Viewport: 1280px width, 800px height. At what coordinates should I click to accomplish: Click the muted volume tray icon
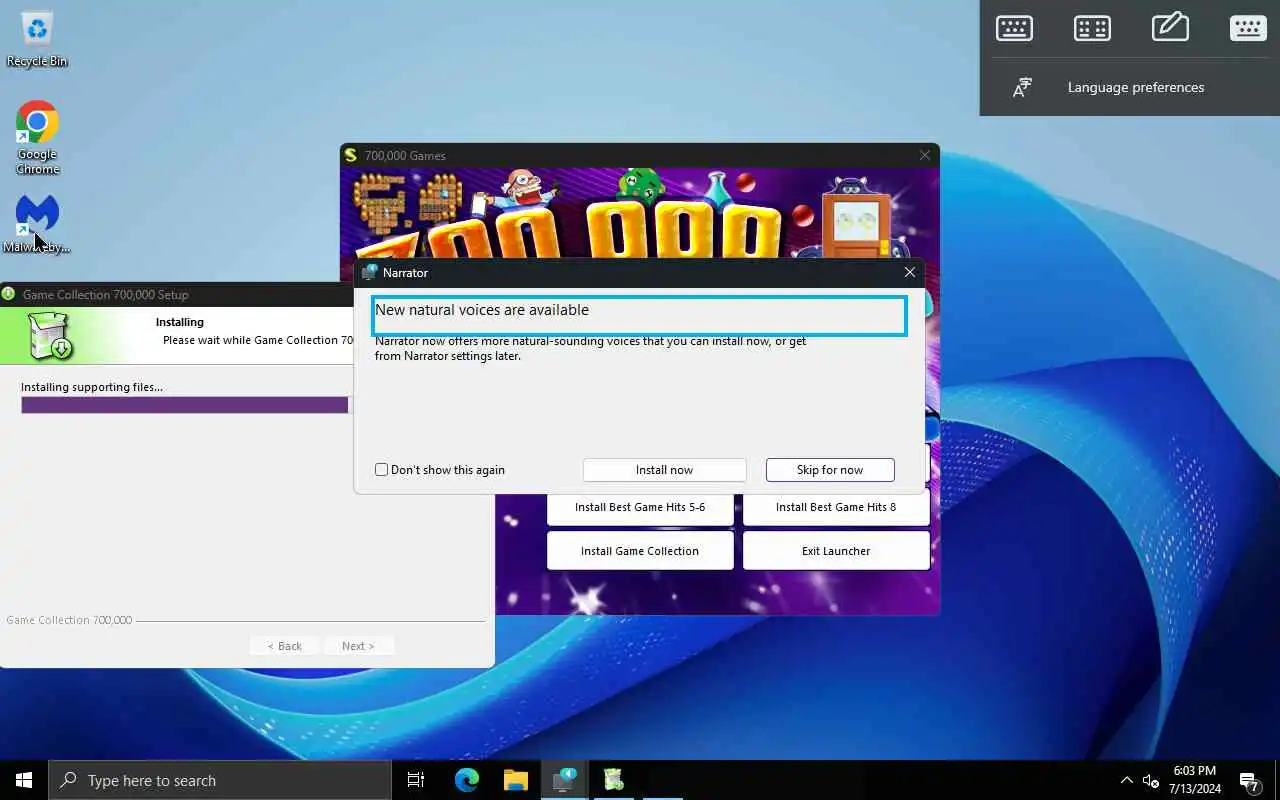[1151, 780]
